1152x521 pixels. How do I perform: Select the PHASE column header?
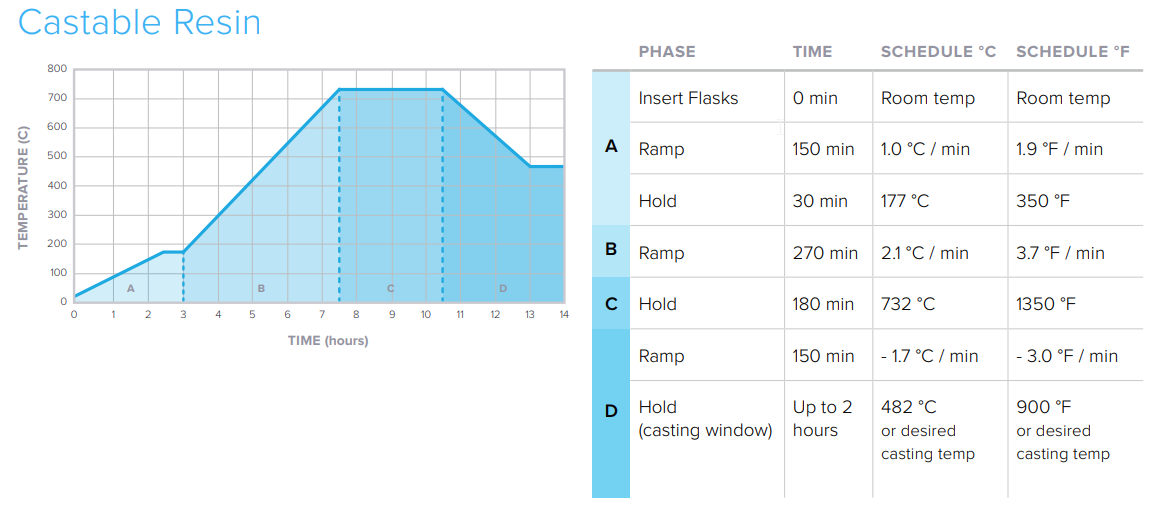[667, 52]
